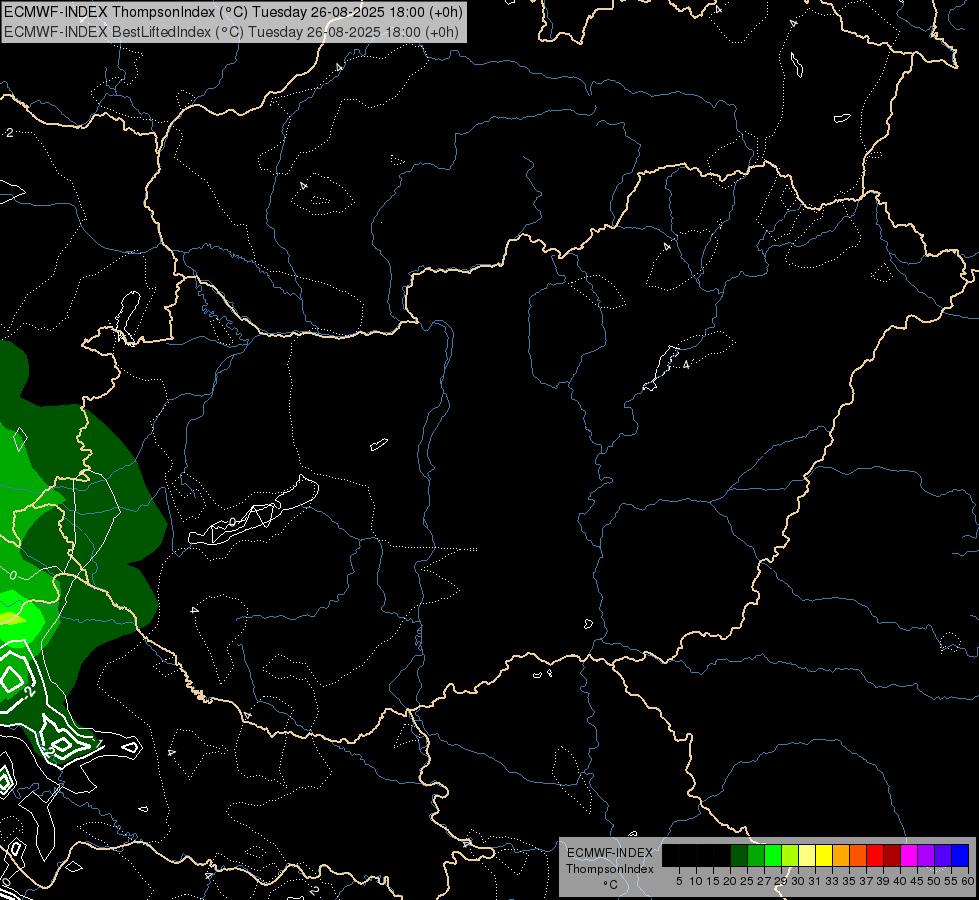Click the legend label "ECMWF-INDEX"
The image size is (979, 900).
tap(610, 853)
